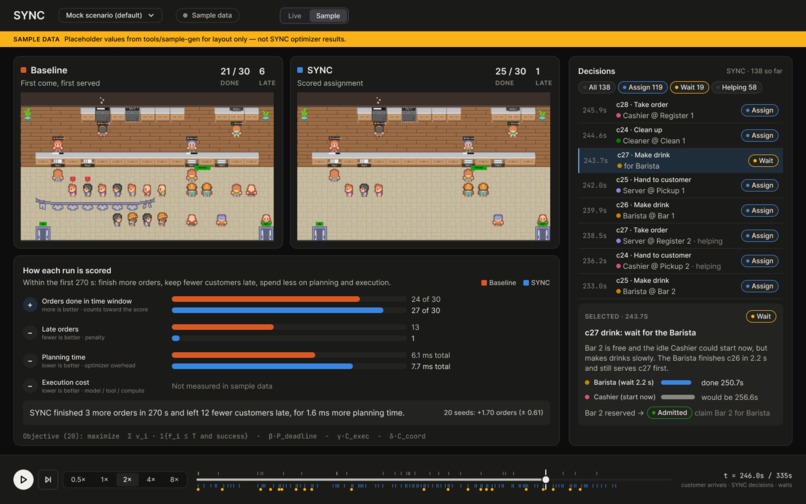Click the SAMPLE DATA banner label

click(x=36, y=39)
